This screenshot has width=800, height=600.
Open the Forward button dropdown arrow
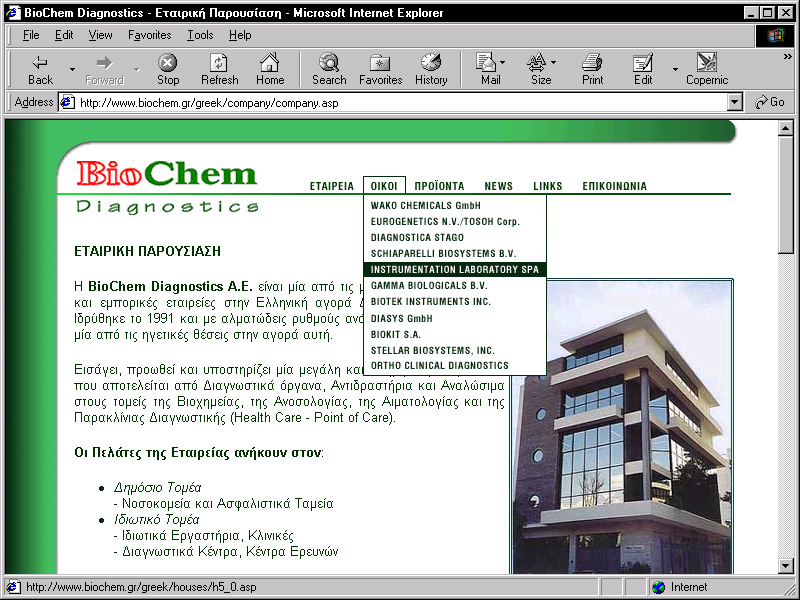coord(137,69)
